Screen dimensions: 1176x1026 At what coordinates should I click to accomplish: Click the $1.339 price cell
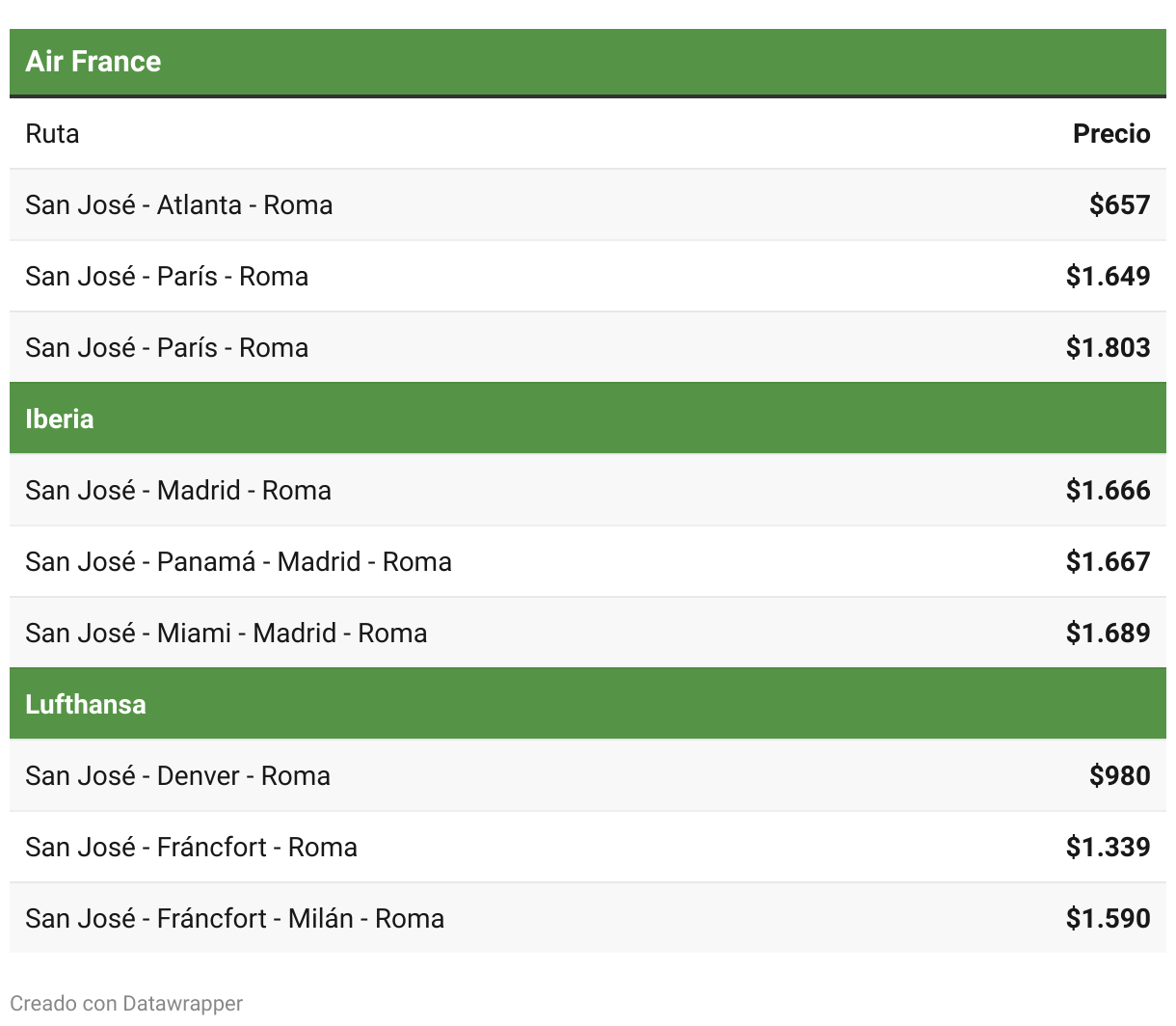pyautogui.click(x=1108, y=847)
